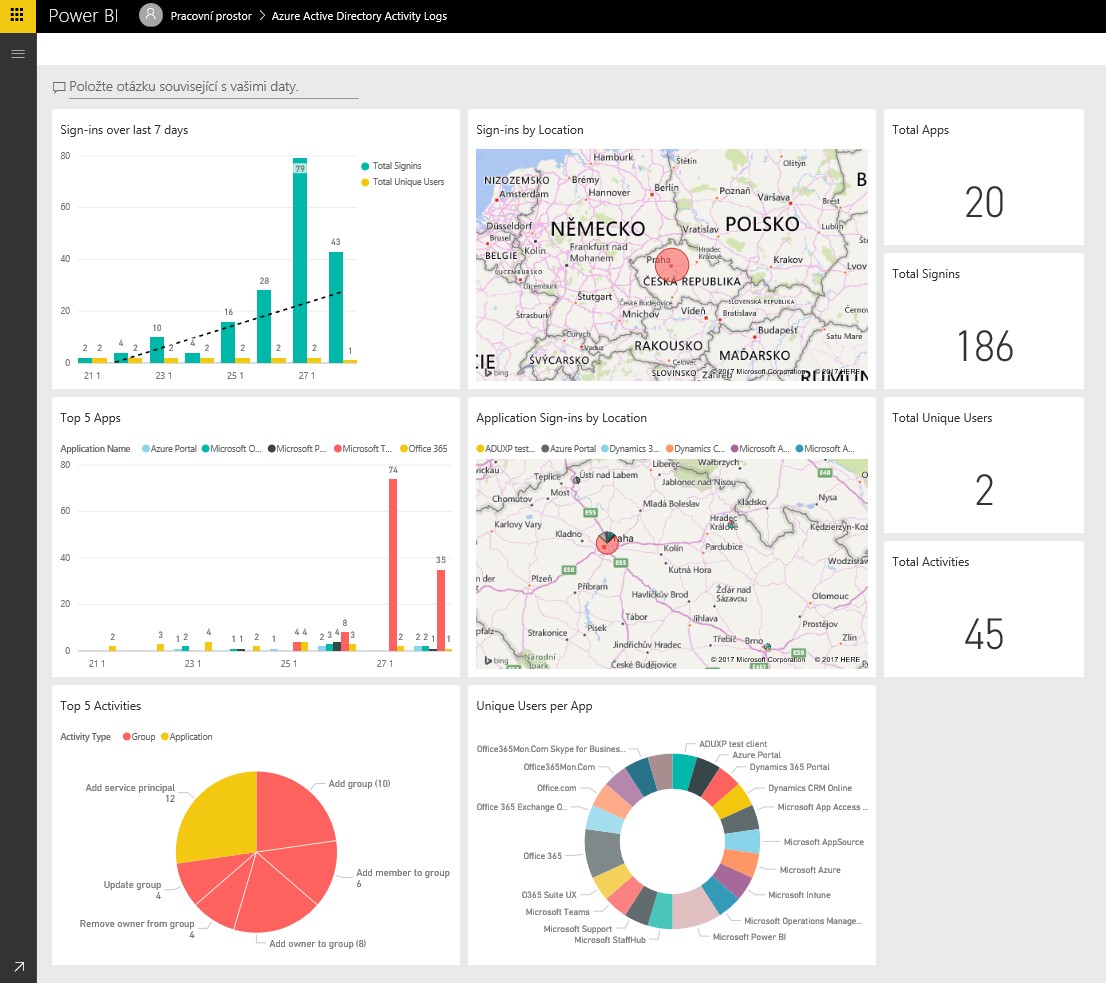Click the Microsoft AppSource donut label
The height and width of the screenshot is (983, 1106).
click(824, 842)
